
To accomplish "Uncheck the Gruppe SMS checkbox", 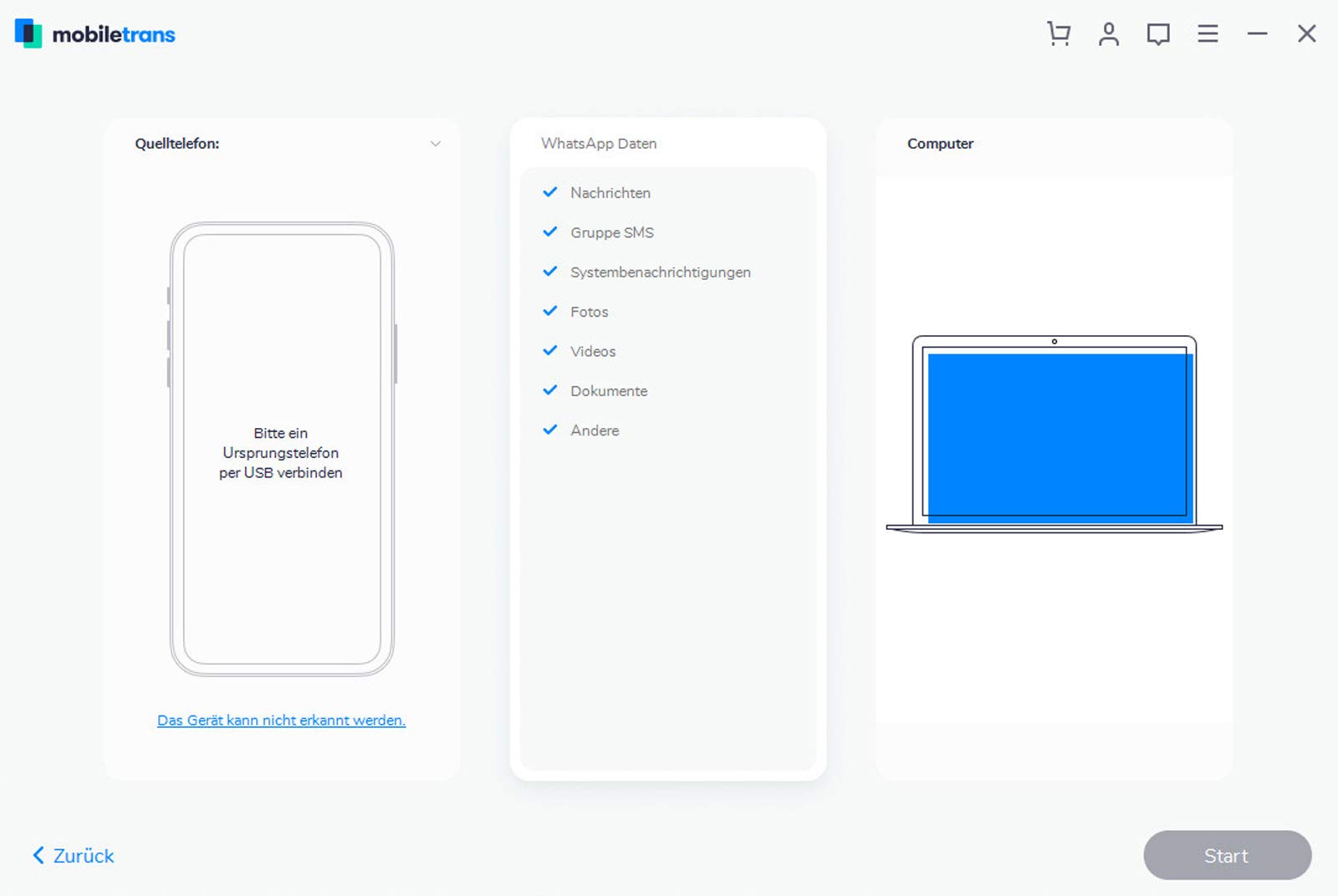I will [x=550, y=232].
